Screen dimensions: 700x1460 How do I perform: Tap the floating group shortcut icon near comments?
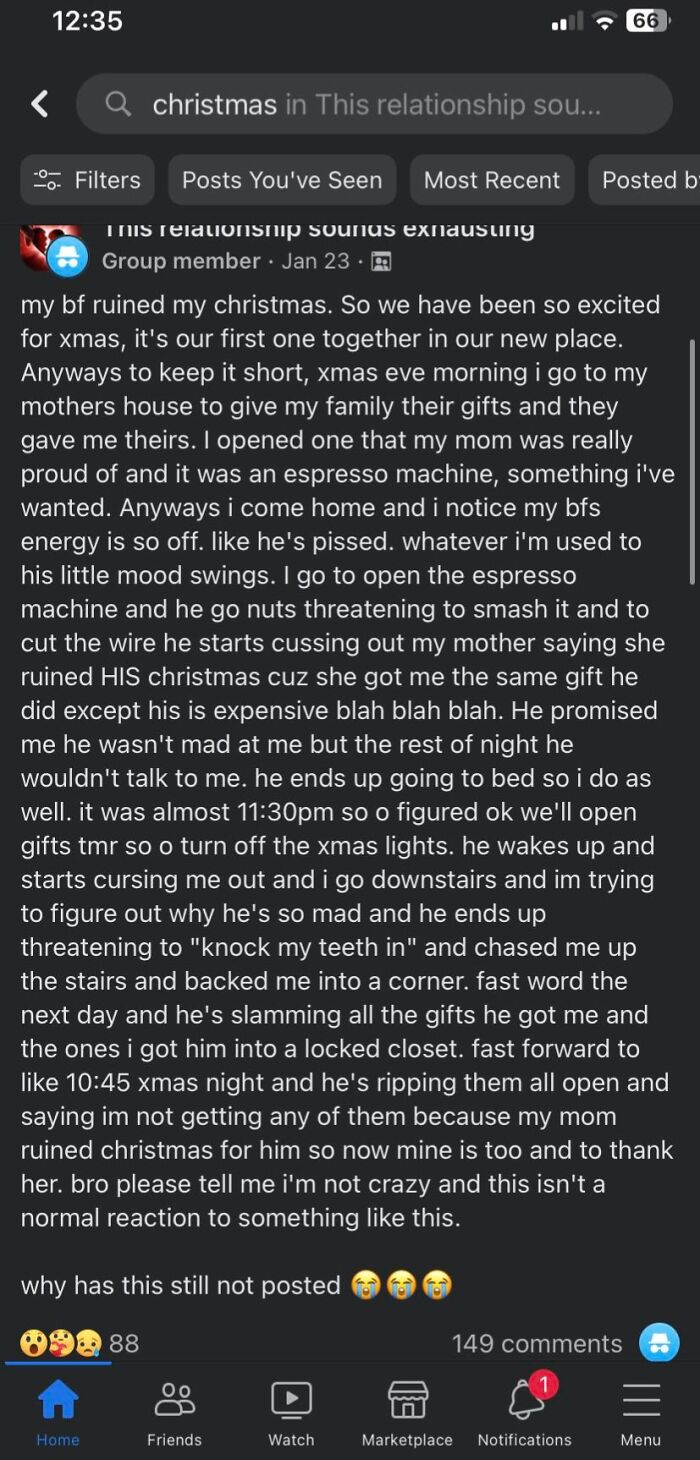click(659, 1343)
